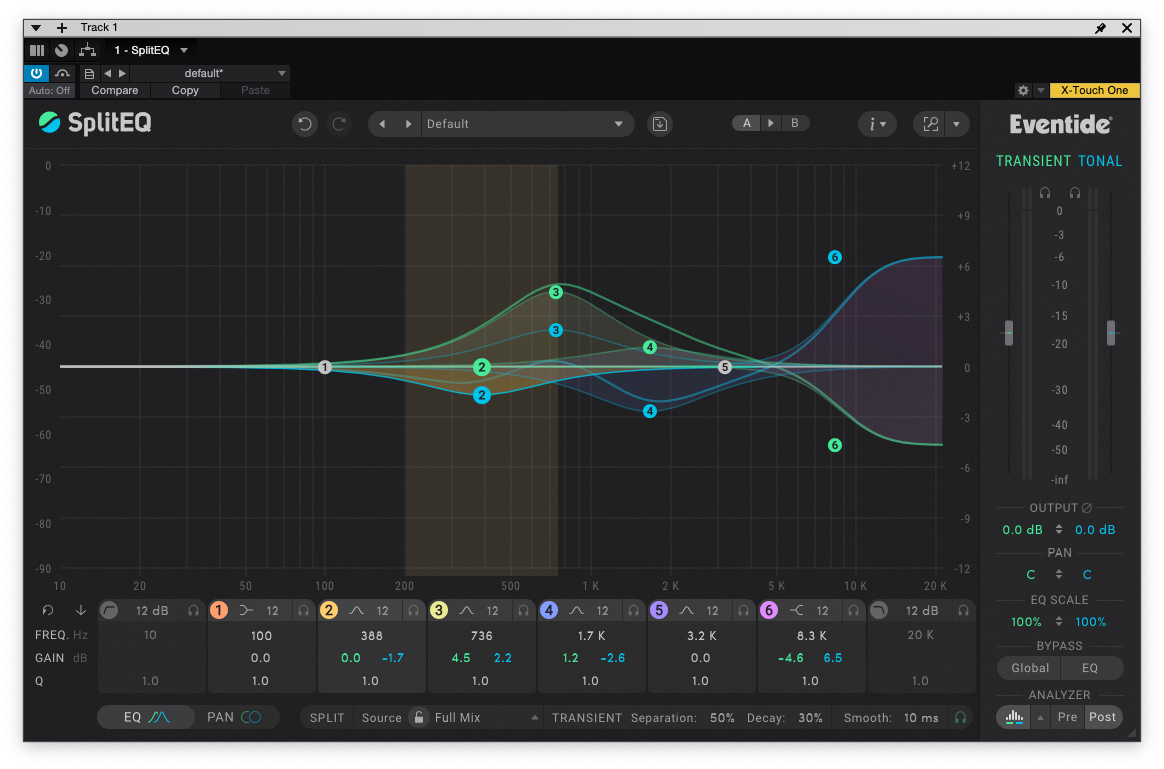Open the default* preset list dropdown
The height and width of the screenshot is (769, 1164).
[x=210, y=73]
